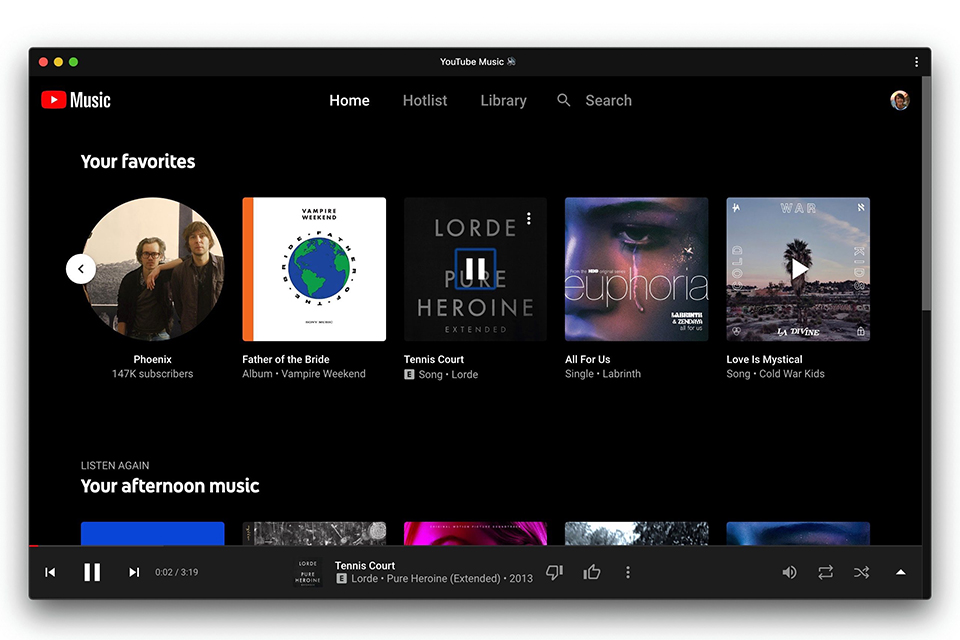Open the Vampire Weekend artist link
Image resolution: width=960 pixels, height=640 pixels.
pos(323,374)
